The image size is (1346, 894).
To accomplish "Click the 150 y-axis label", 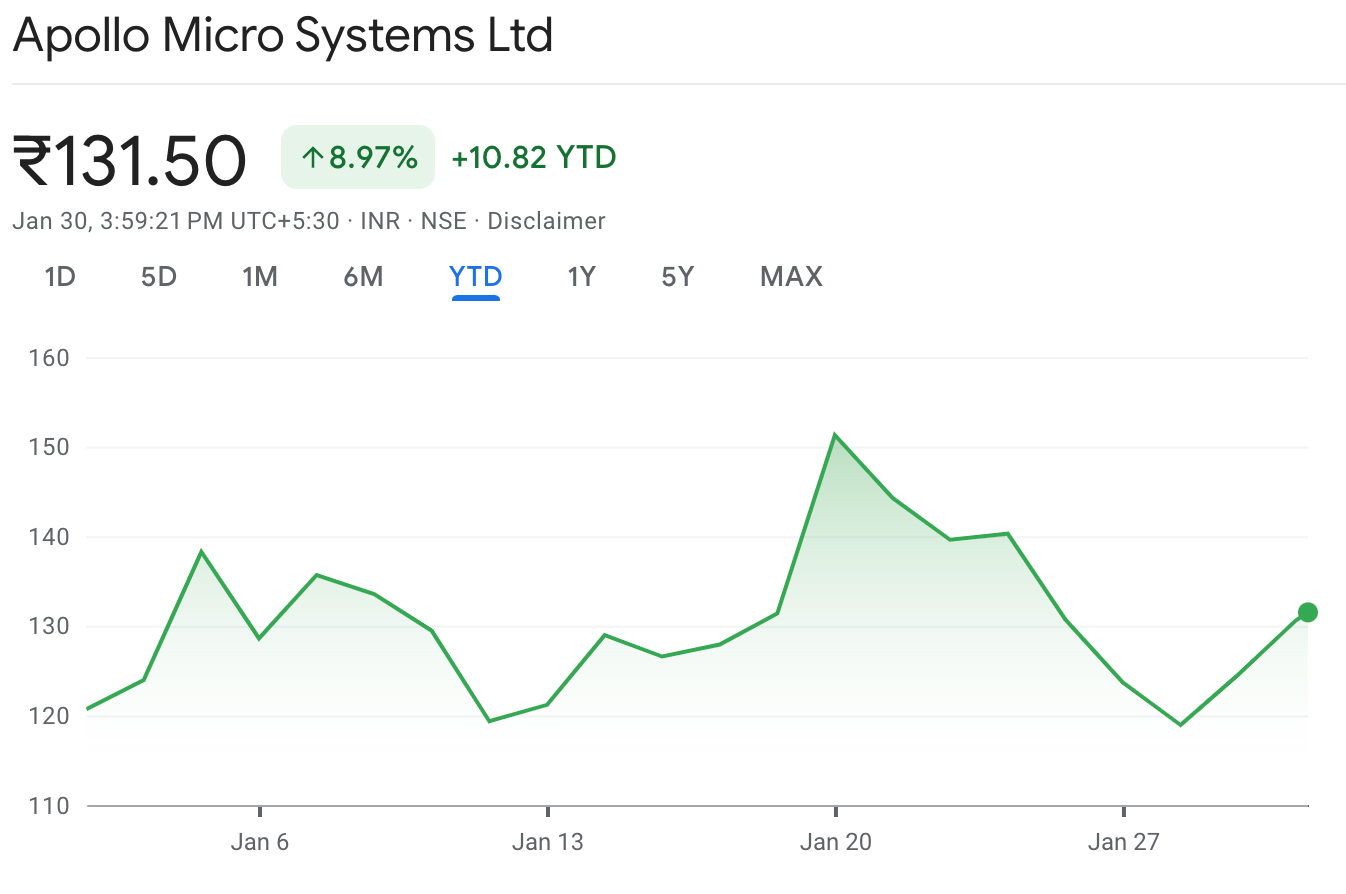I will [x=50, y=447].
